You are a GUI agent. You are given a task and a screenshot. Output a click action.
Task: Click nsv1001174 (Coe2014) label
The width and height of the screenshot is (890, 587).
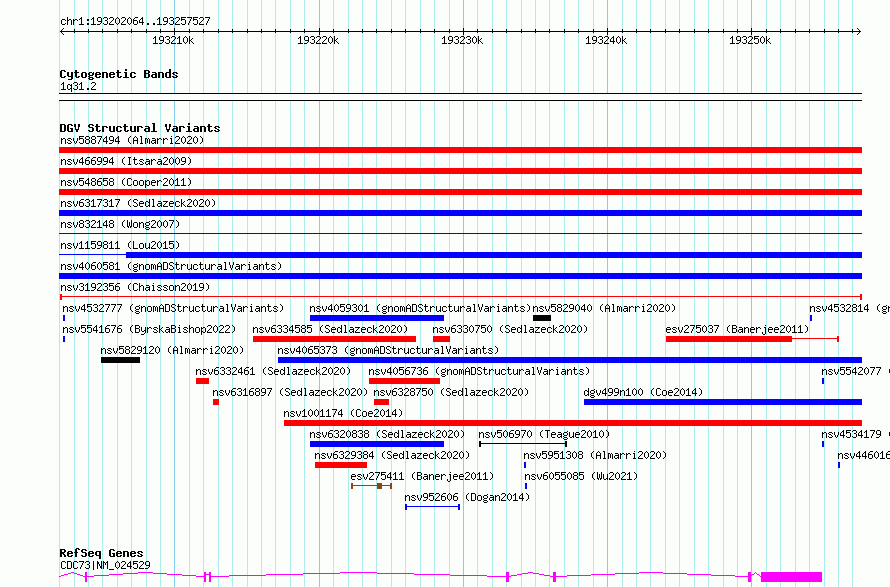[343, 413]
